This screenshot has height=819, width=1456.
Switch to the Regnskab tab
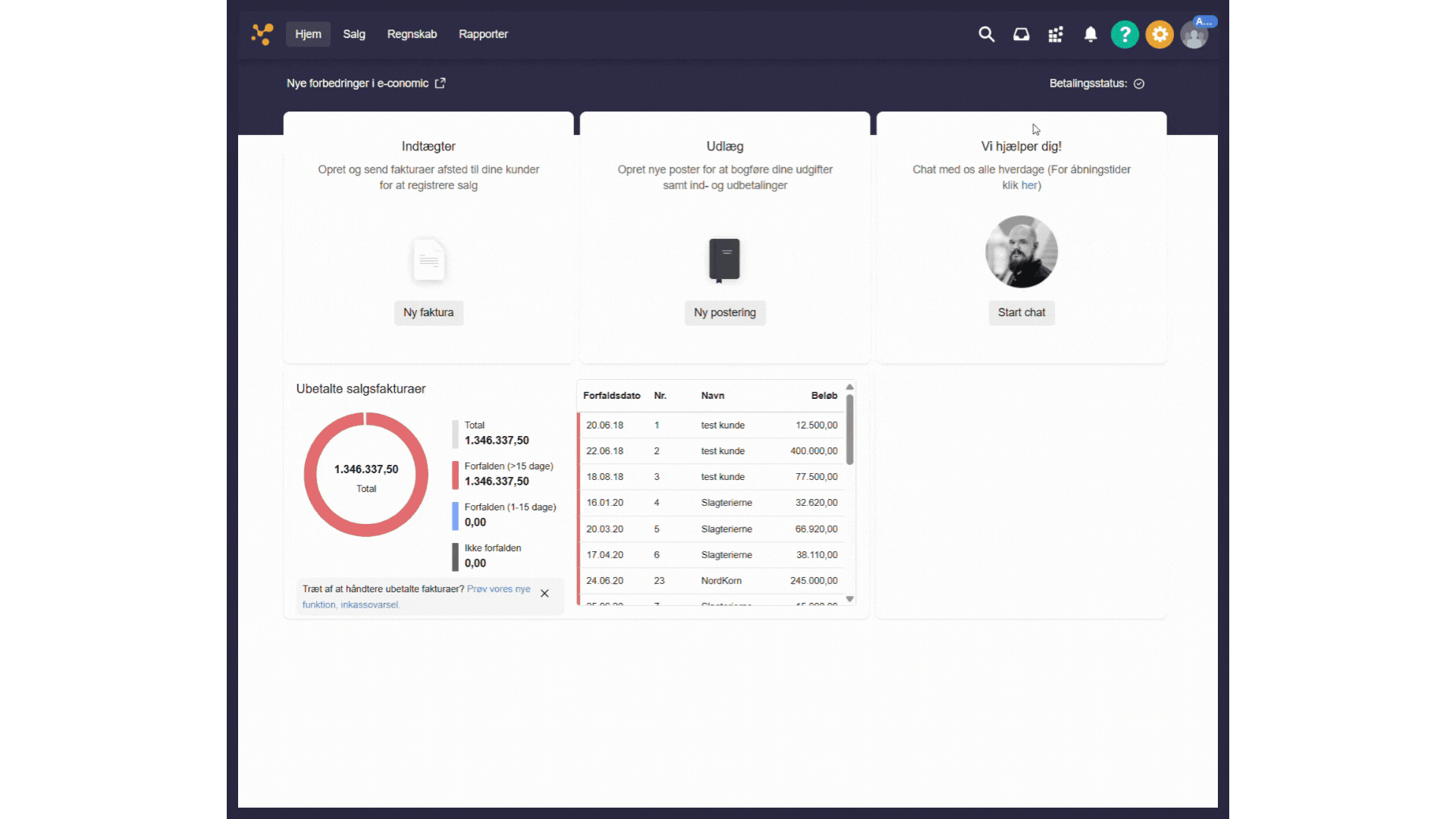click(x=412, y=34)
